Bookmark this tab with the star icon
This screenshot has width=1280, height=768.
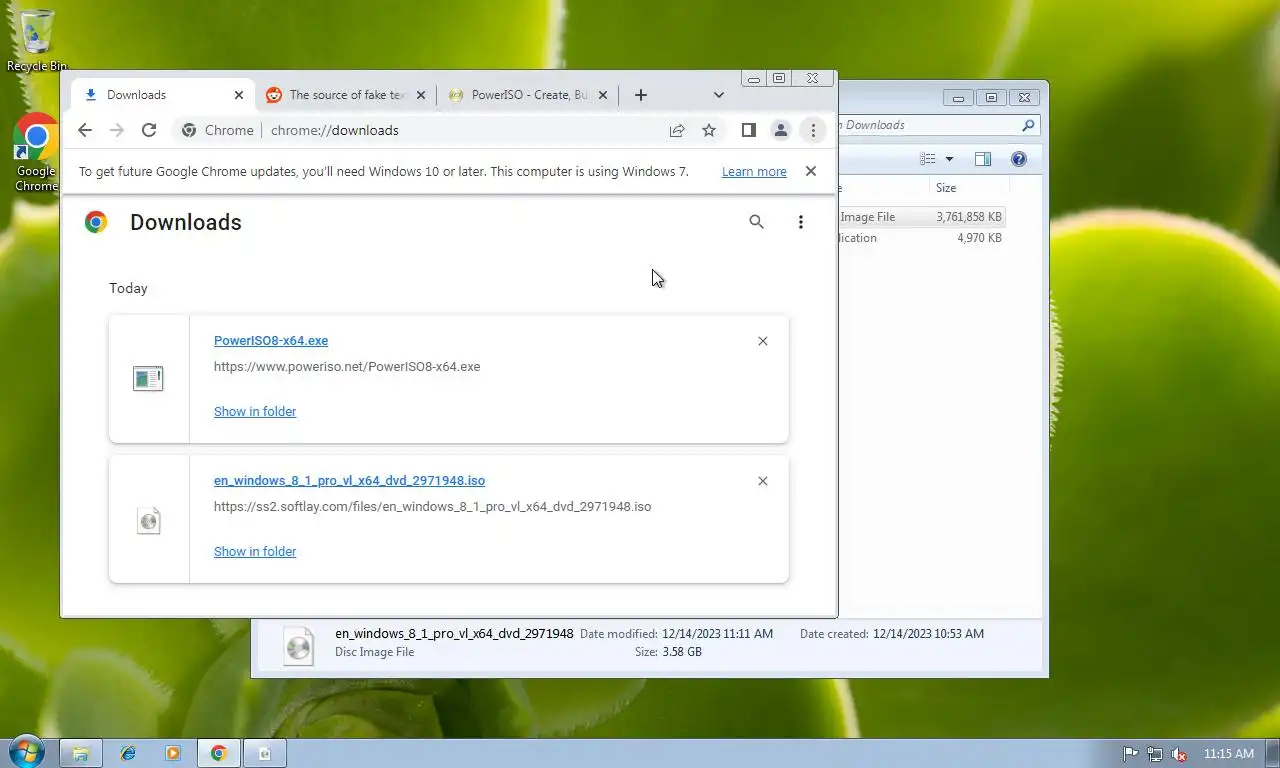pos(709,130)
